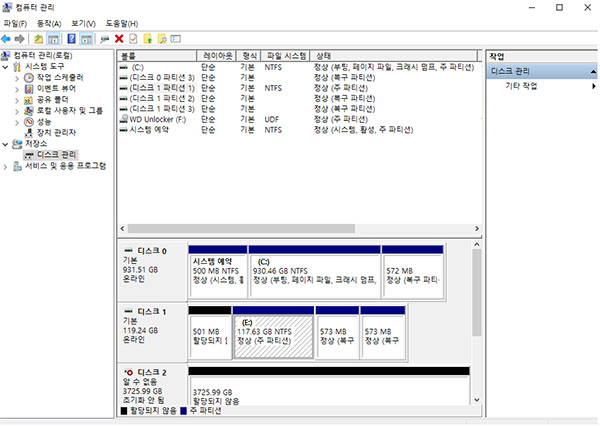
Task: Select the (C:) volume row
Action: 298,67
